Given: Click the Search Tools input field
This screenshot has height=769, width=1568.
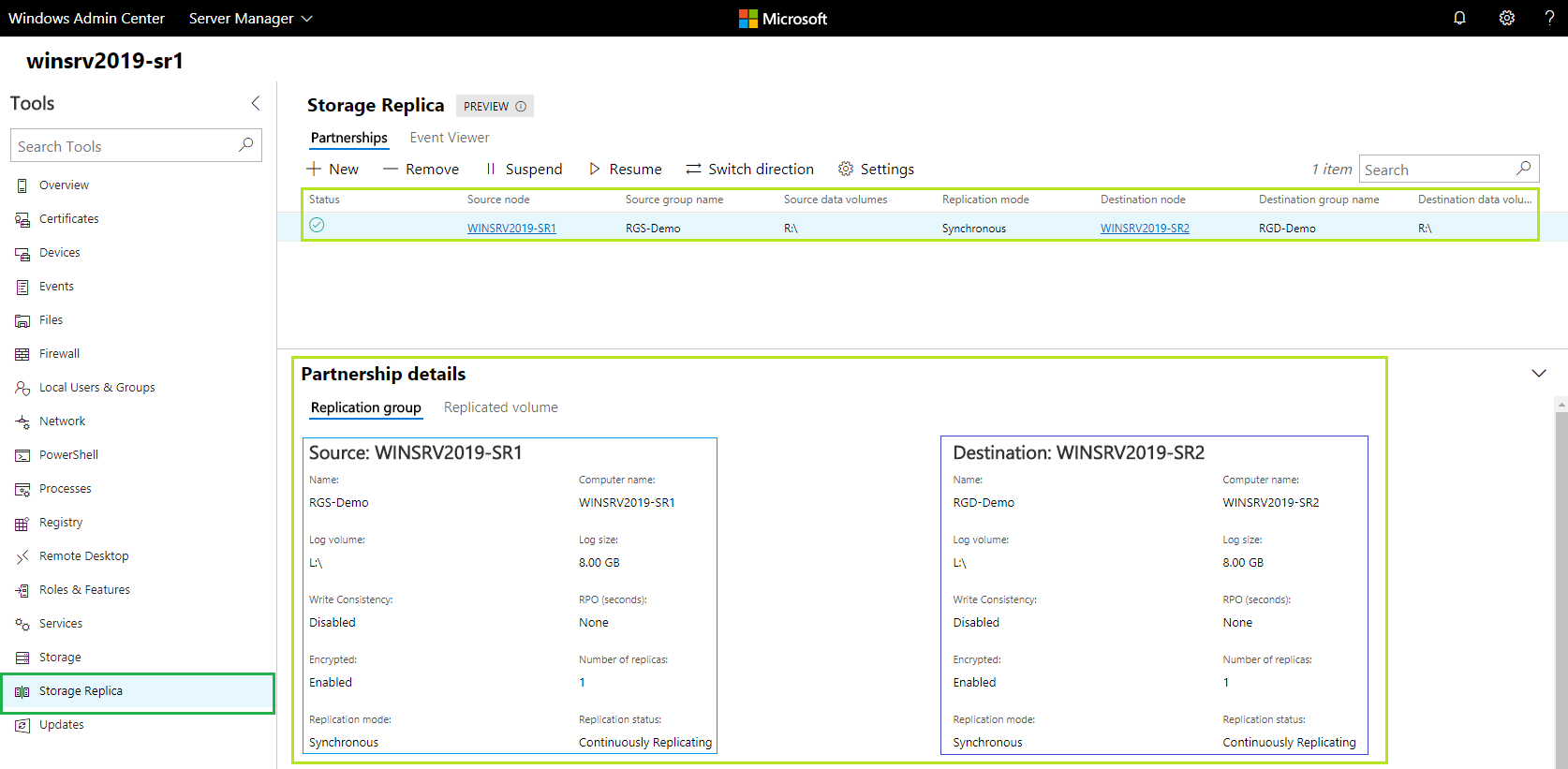Looking at the screenshot, I should 136,145.
